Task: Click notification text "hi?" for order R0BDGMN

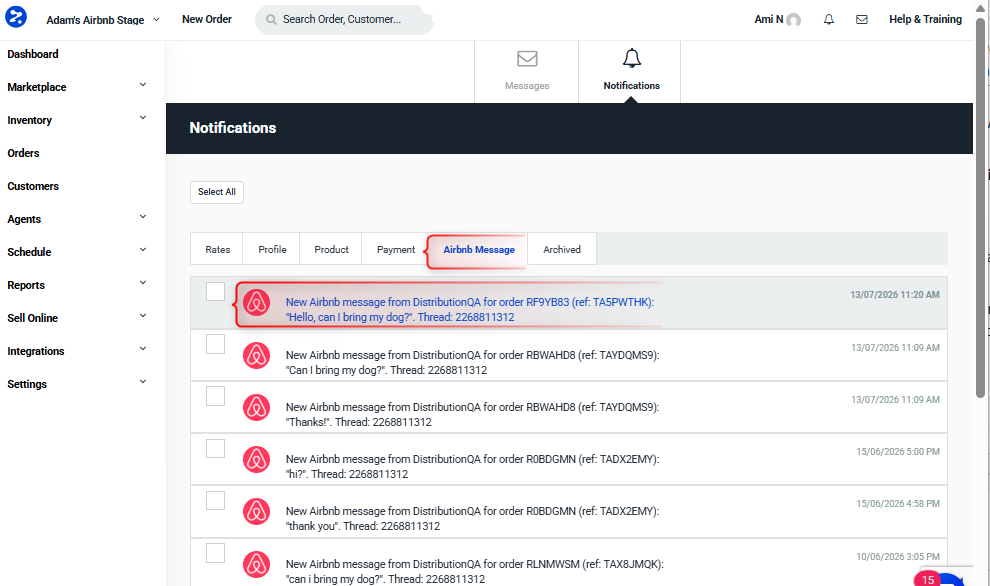Action: tap(472, 467)
